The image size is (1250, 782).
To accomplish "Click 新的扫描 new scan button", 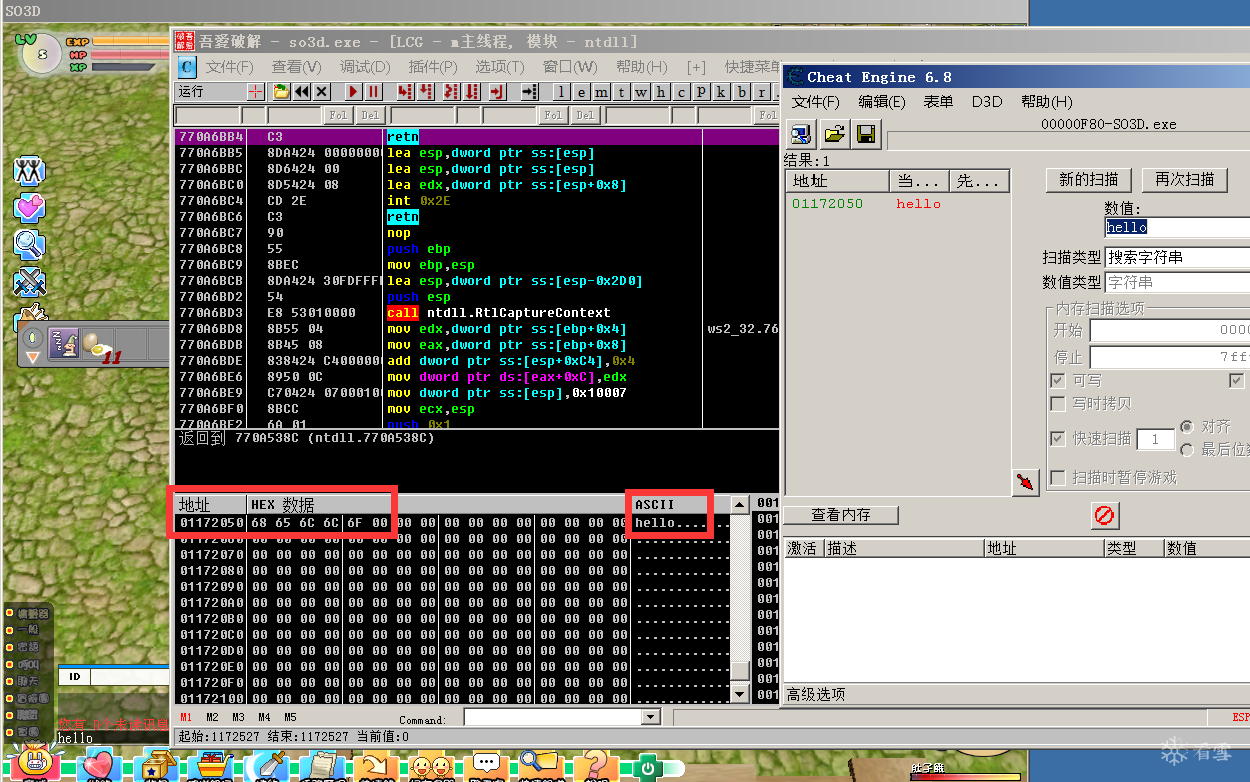I will (x=1088, y=180).
